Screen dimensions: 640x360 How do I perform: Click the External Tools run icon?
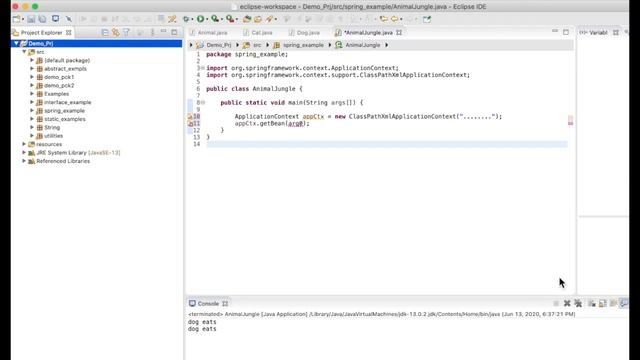pos(230,19)
